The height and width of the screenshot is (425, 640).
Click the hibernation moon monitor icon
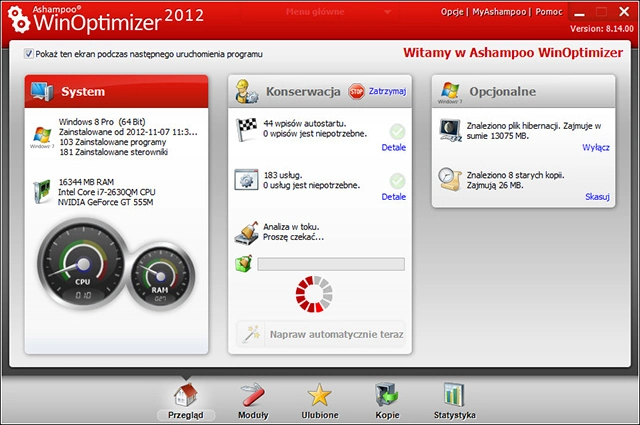451,130
